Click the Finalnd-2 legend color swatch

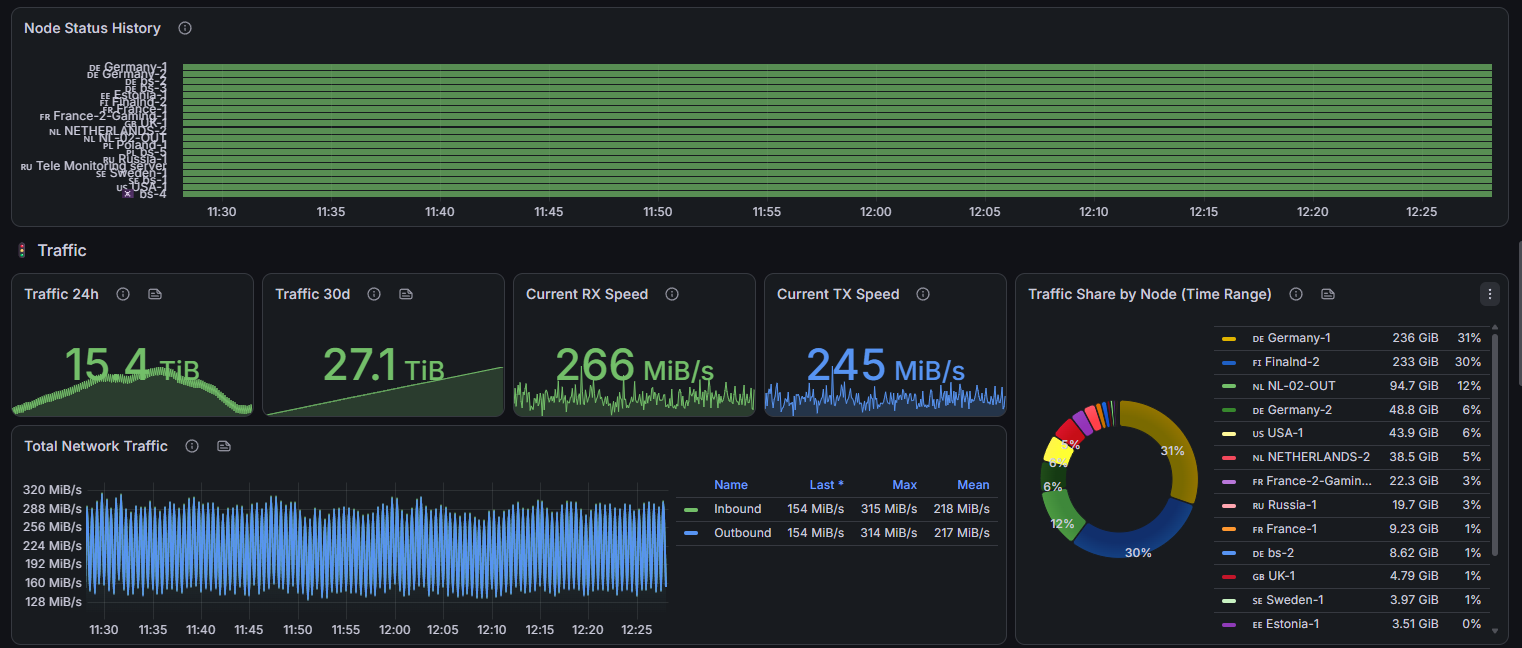[x=1229, y=362]
